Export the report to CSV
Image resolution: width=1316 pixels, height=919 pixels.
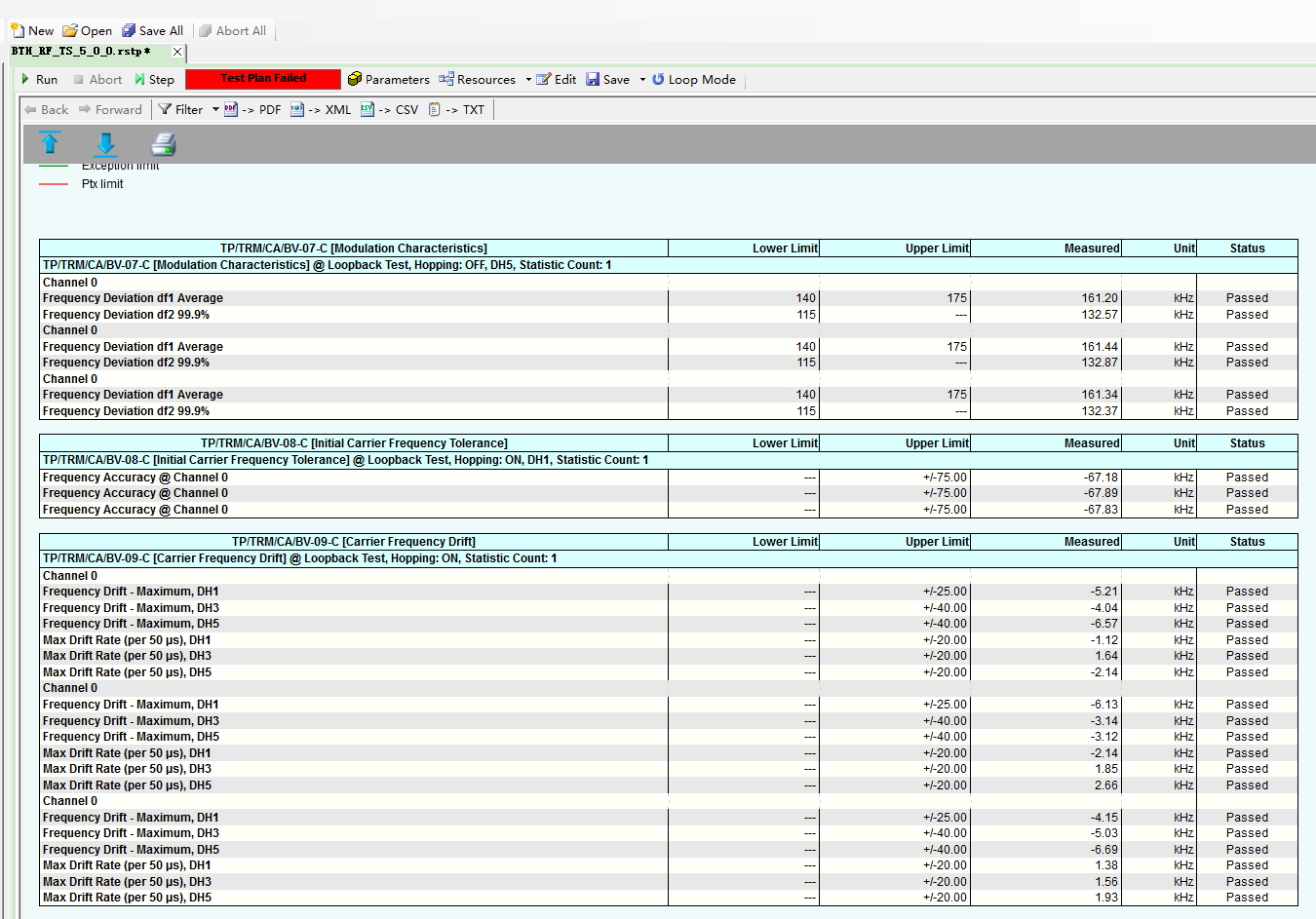coord(390,110)
